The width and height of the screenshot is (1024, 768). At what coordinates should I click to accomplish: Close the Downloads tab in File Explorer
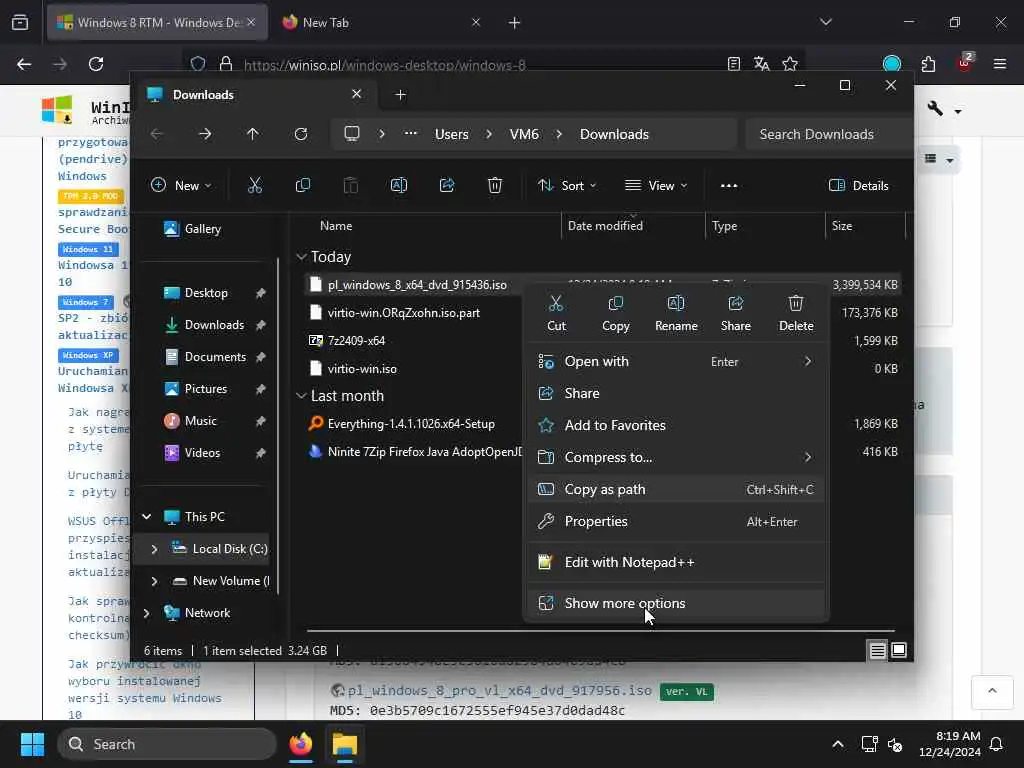coord(357,94)
